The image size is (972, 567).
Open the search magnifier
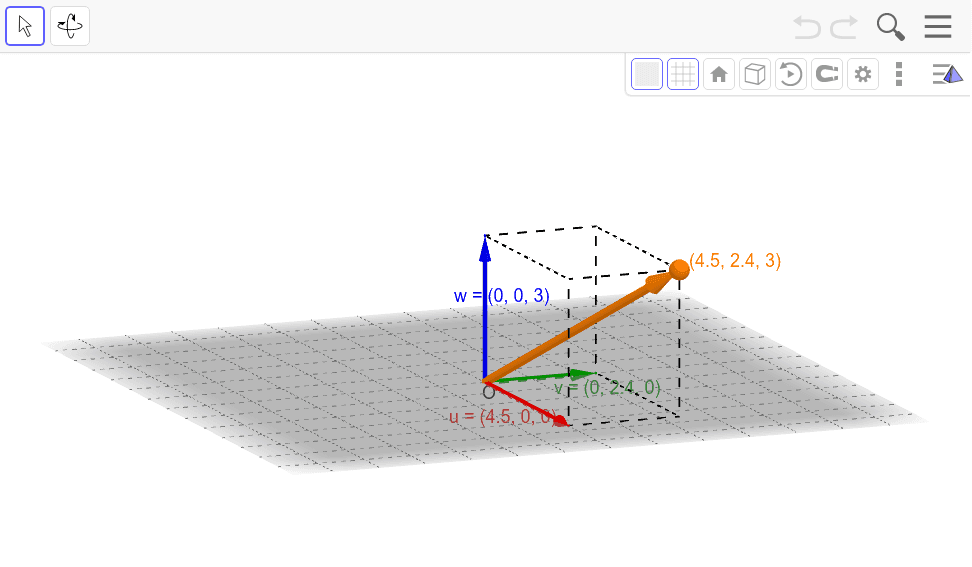pyautogui.click(x=890, y=27)
